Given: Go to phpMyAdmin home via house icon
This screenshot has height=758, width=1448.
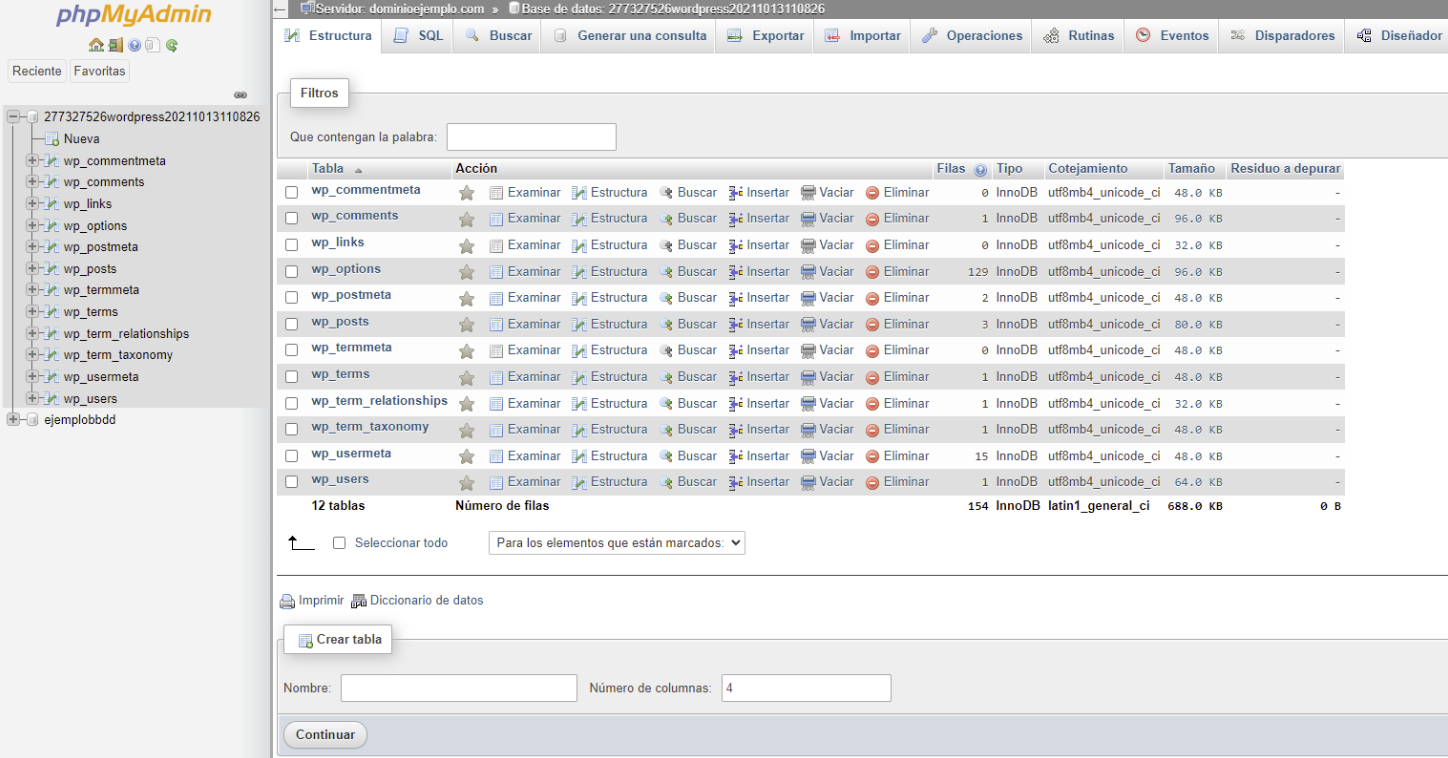Looking at the screenshot, I should 96,45.
